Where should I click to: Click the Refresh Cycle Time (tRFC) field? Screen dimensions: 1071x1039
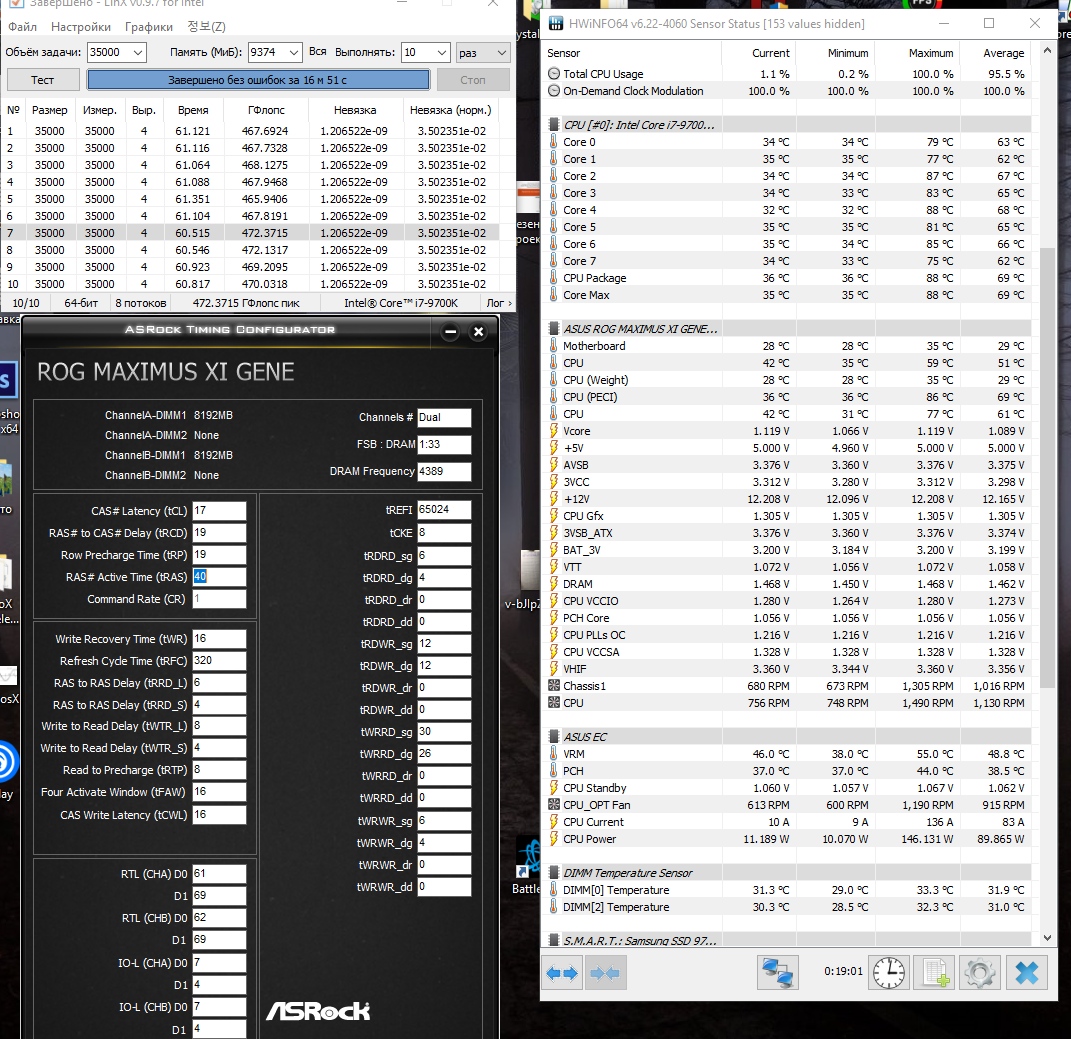[219, 661]
